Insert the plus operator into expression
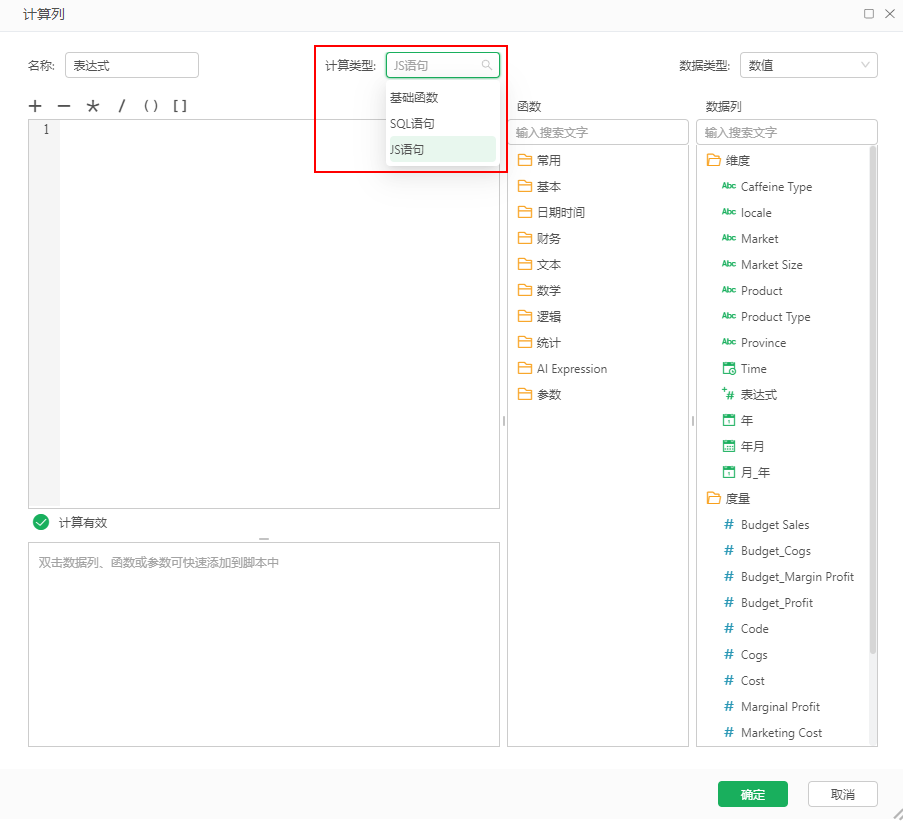The width and height of the screenshot is (903, 822). click(x=35, y=106)
